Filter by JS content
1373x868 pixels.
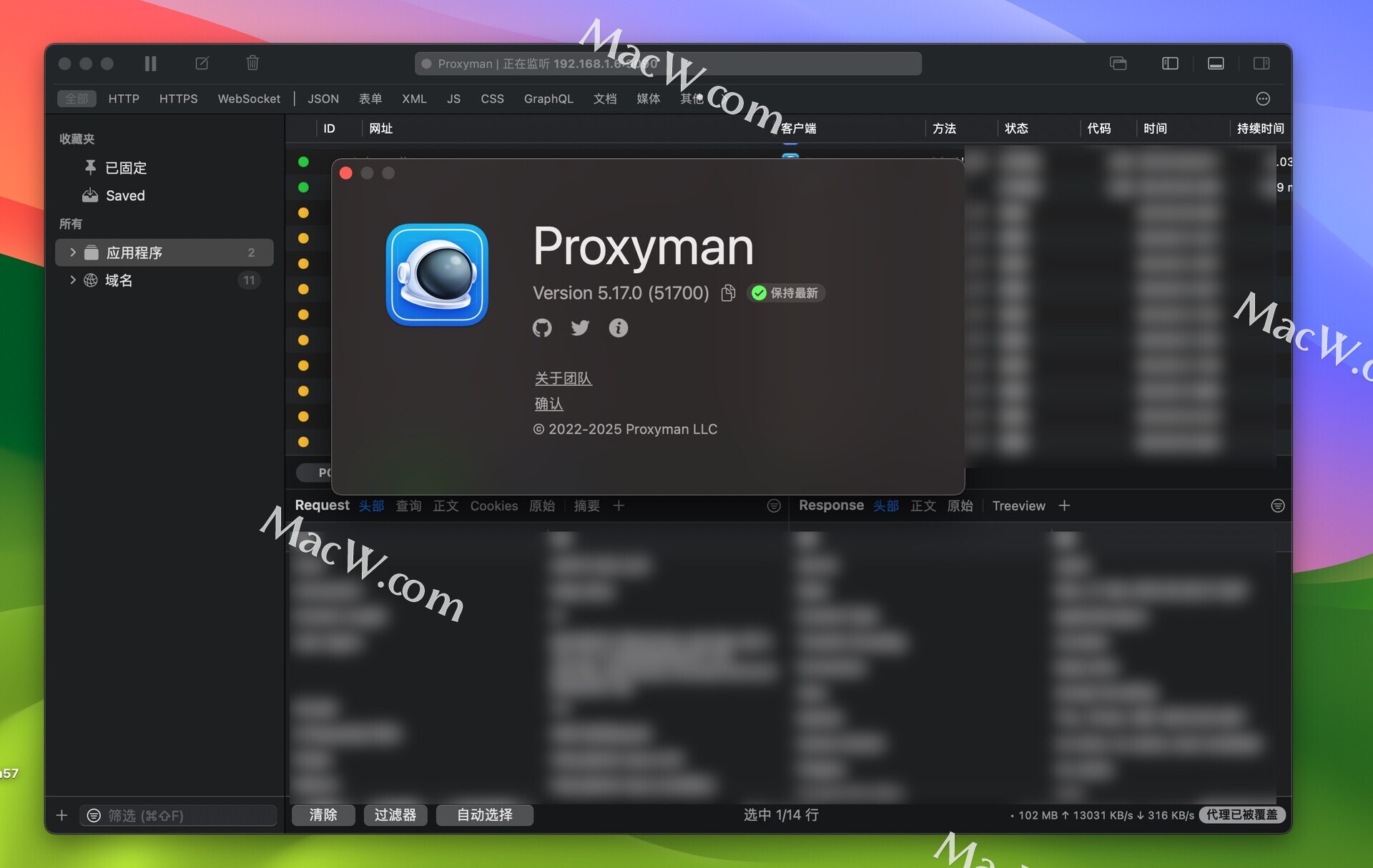pos(453,99)
